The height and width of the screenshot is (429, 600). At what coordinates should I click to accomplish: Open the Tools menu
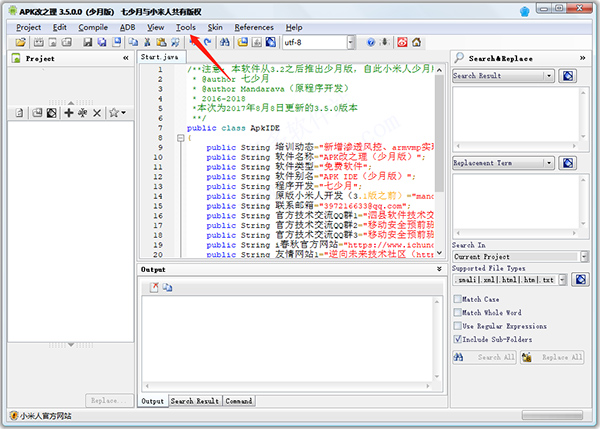tap(186, 27)
